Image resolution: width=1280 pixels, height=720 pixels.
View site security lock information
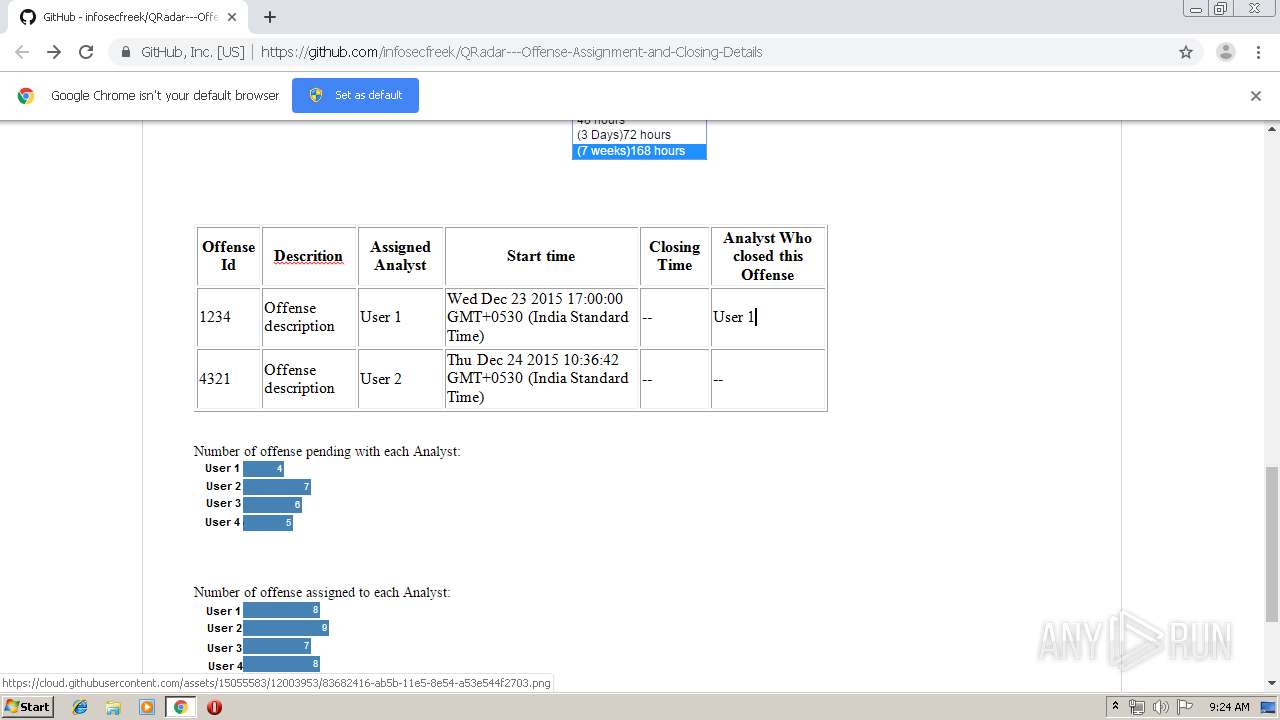pos(125,52)
